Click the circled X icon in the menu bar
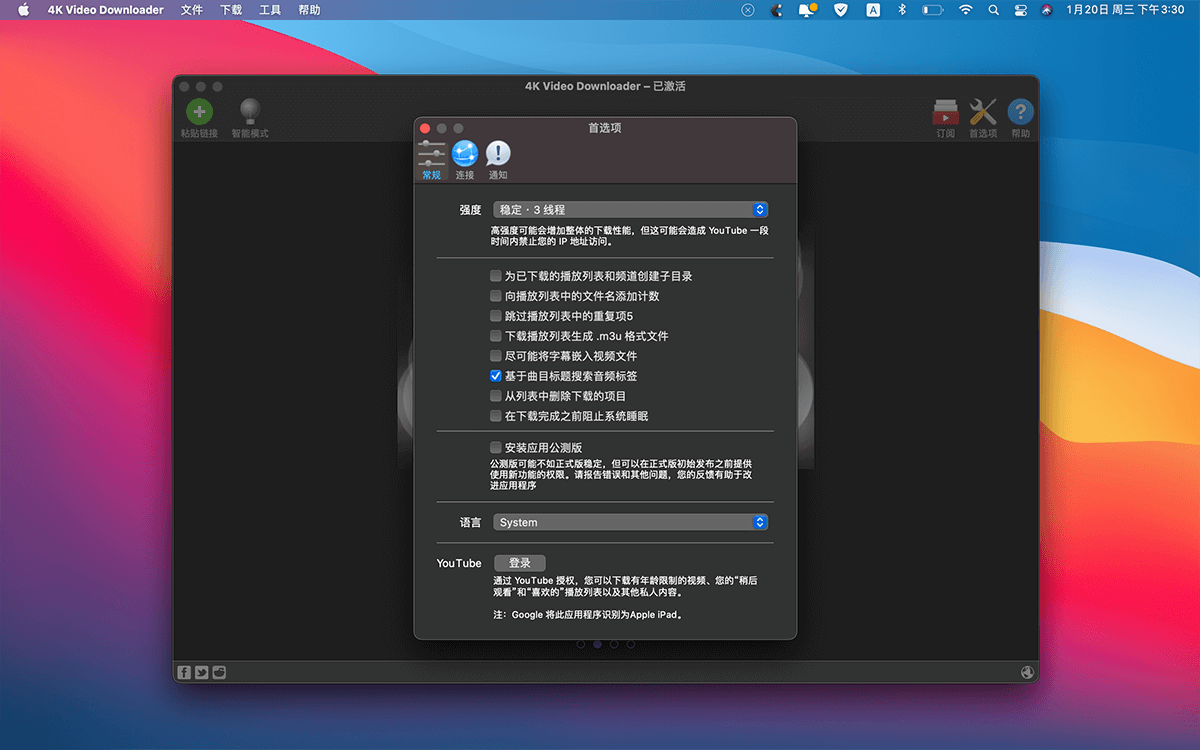This screenshot has width=1200, height=750. coord(748,10)
